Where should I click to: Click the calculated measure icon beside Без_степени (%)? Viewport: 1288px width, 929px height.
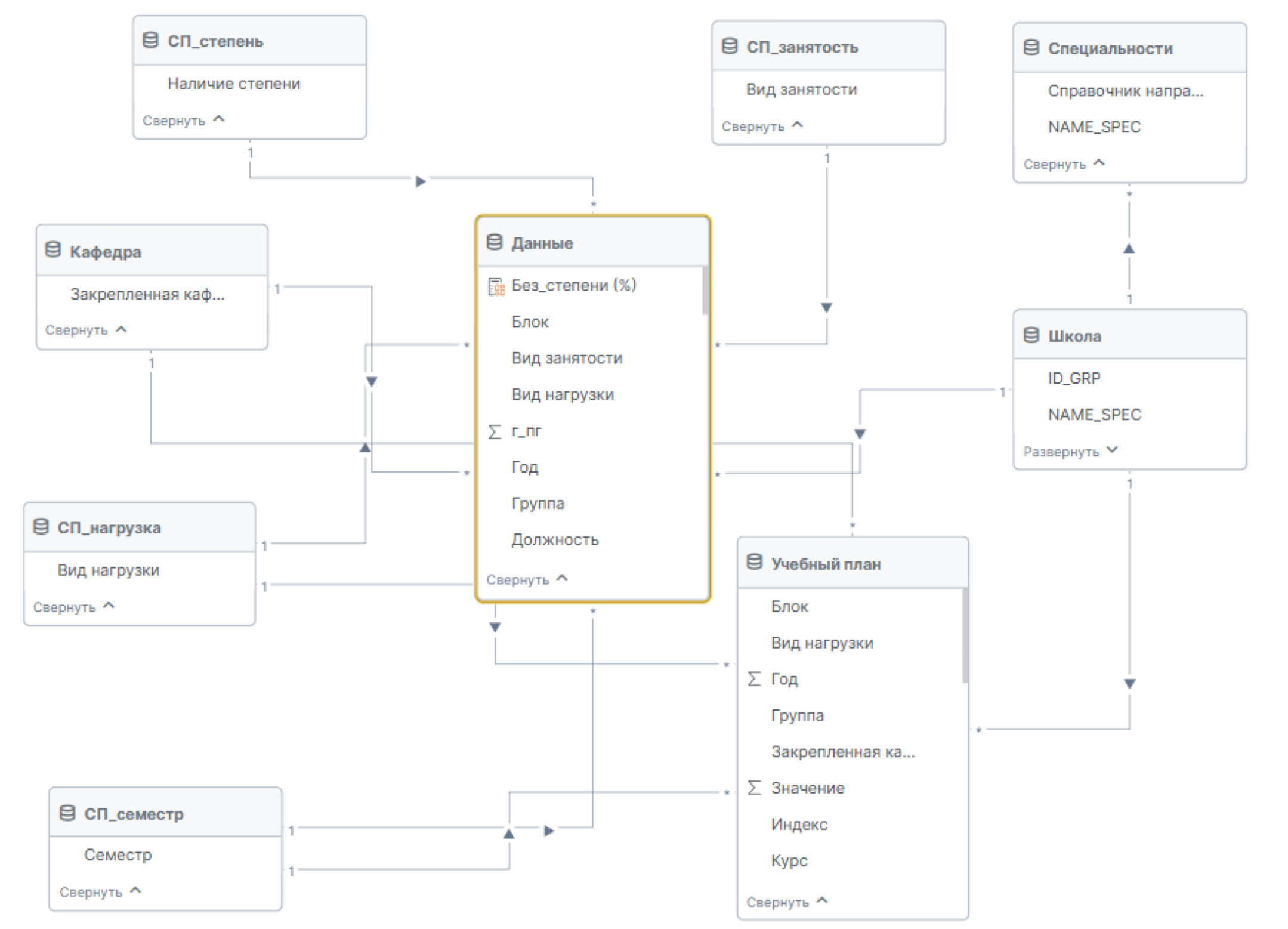pyautogui.click(x=496, y=286)
